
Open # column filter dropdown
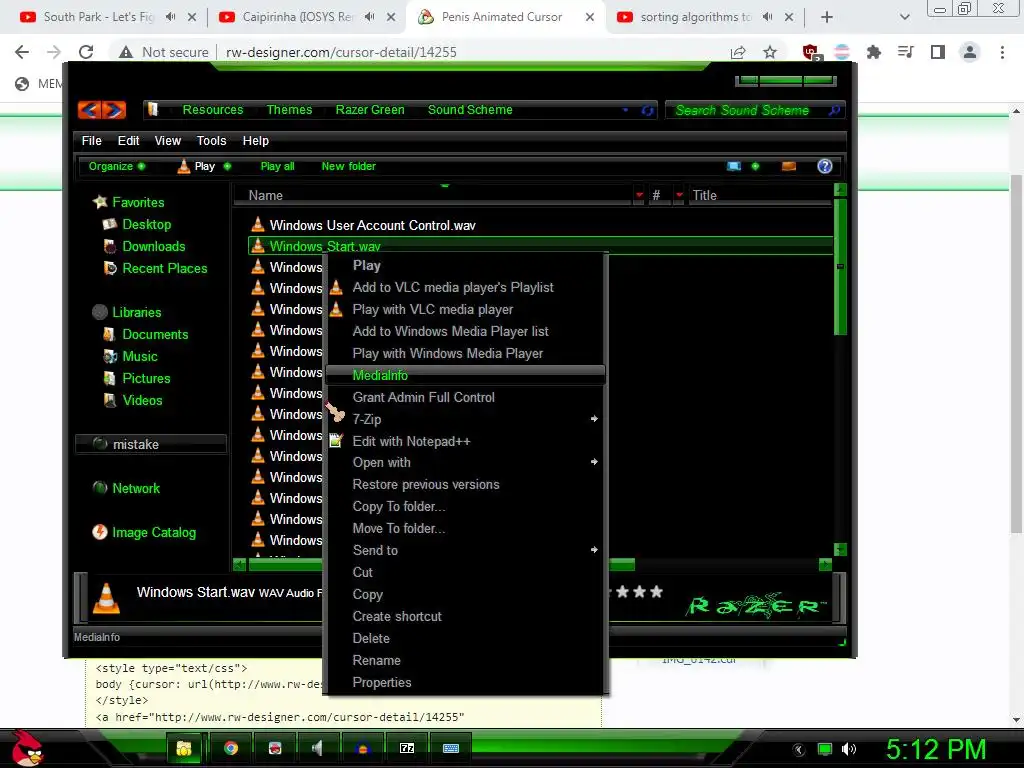[679, 195]
